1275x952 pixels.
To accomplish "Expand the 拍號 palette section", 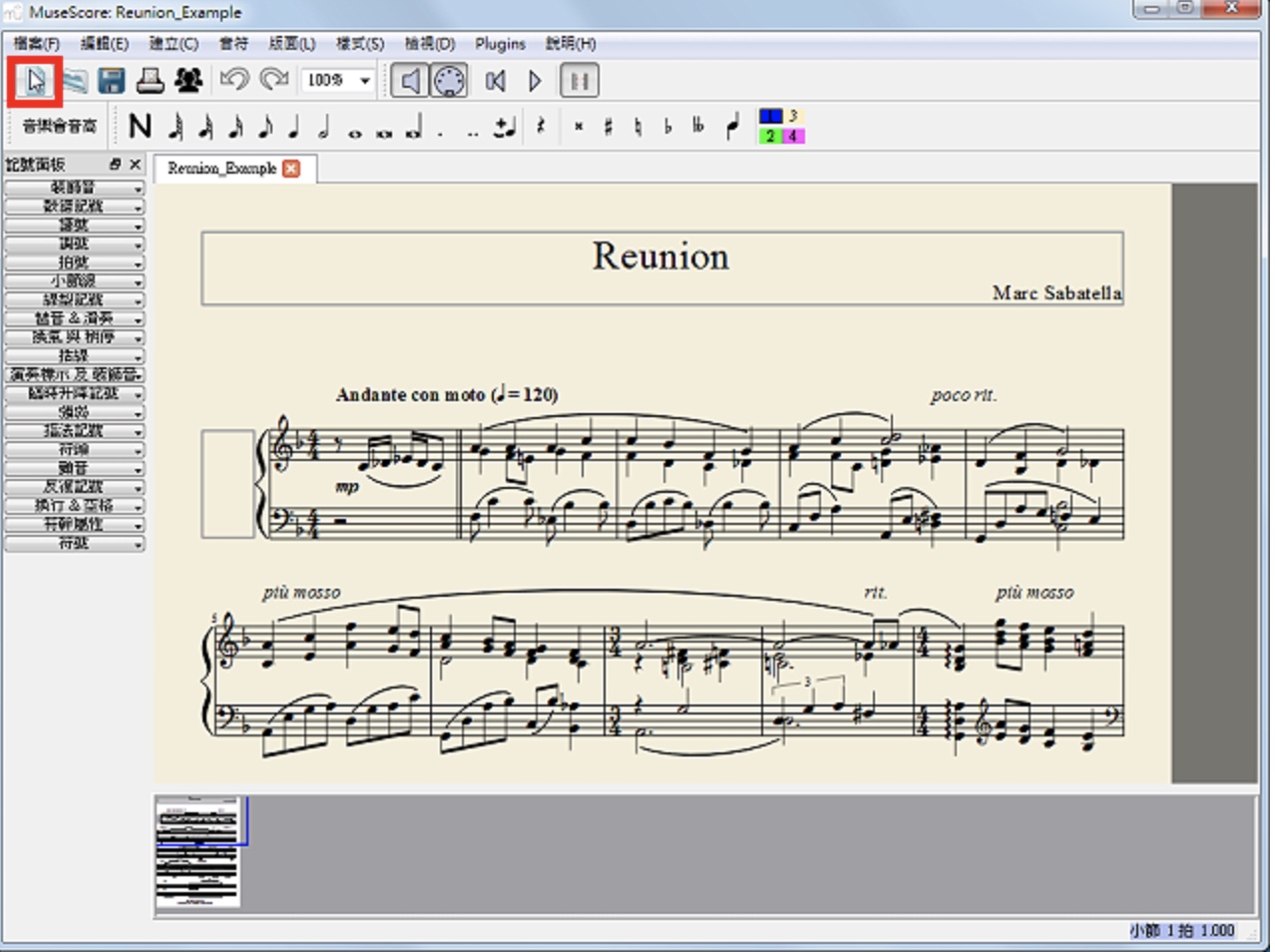I will (x=75, y=262).
